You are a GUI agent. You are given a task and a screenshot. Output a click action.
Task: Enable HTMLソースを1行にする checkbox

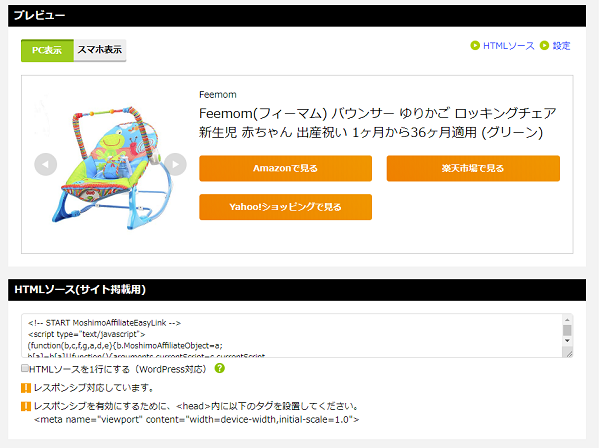(x=25, y=368)
